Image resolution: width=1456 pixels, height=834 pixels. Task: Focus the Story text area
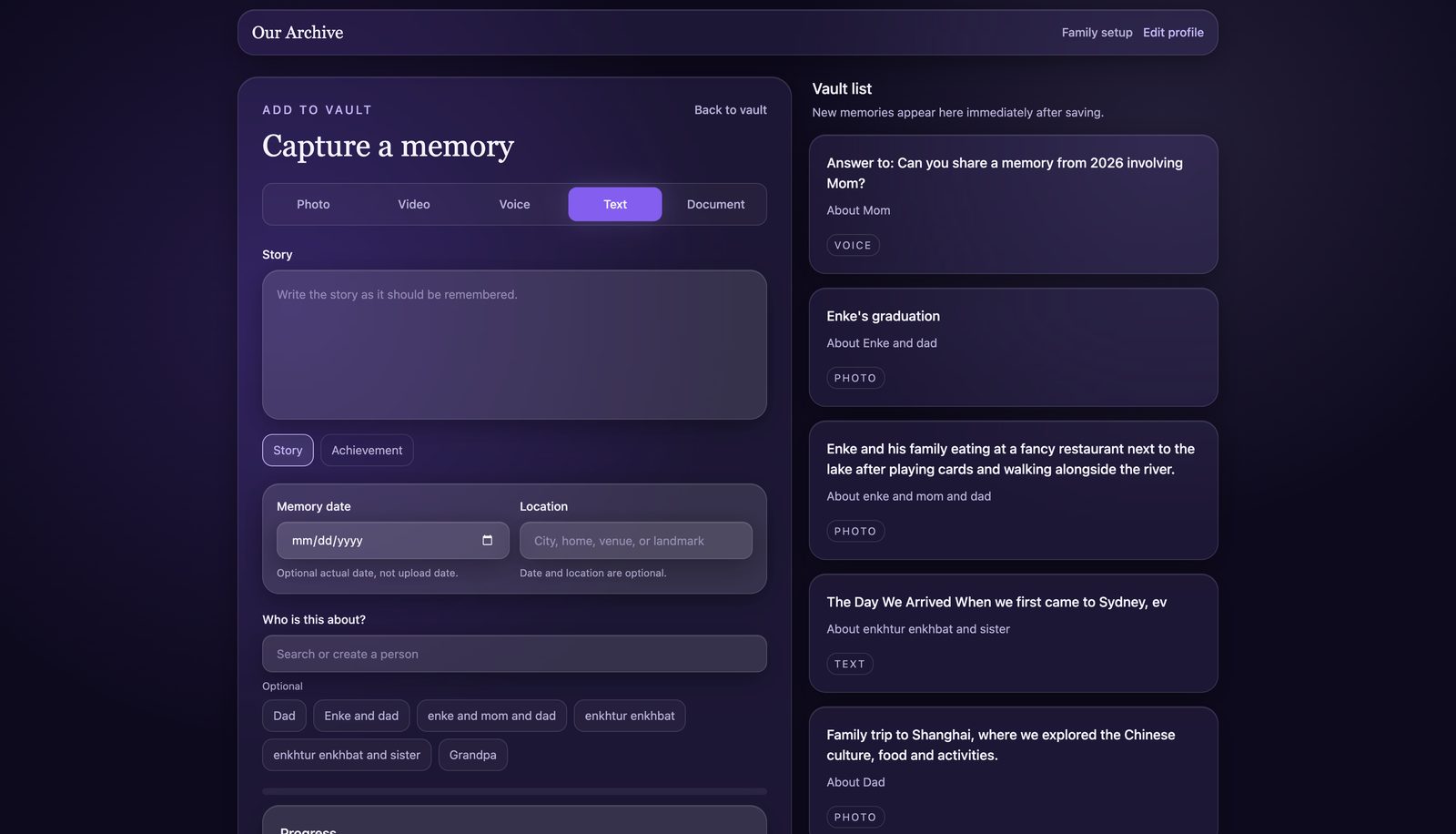(x=514, y=344)
